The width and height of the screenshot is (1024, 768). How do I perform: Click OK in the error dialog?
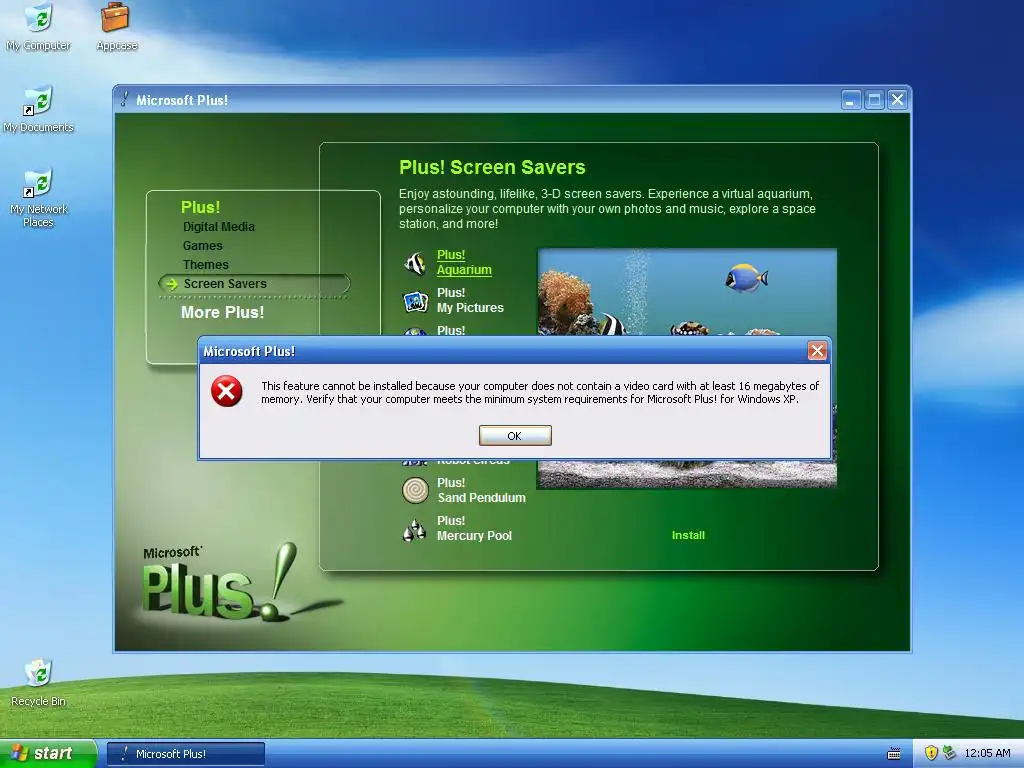515,436
